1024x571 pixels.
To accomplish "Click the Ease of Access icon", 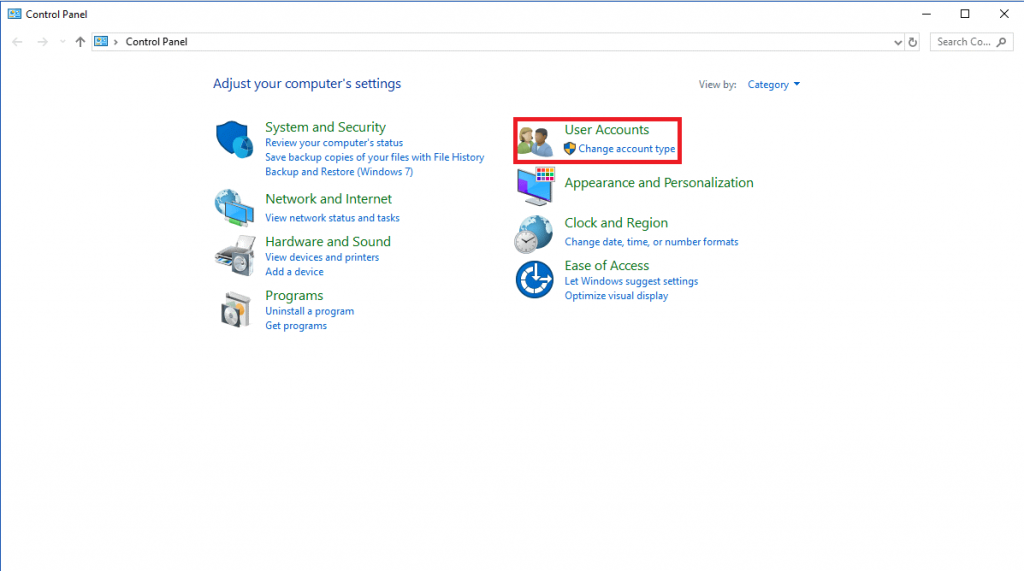I will (x=534, y=279).
